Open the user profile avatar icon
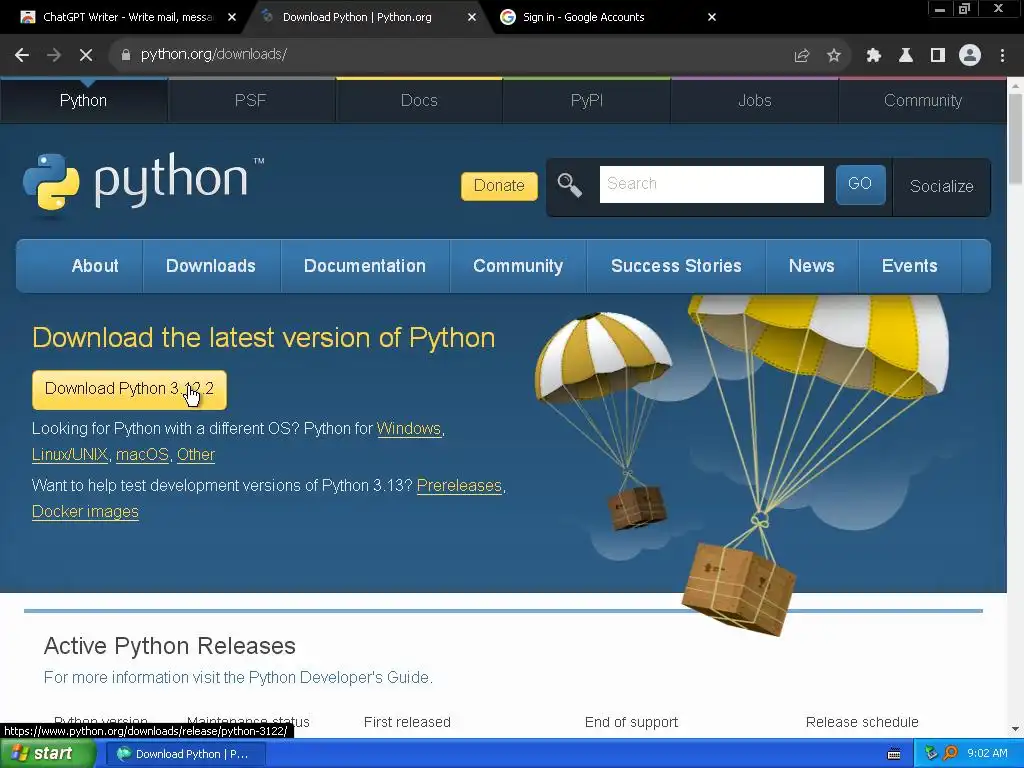Image resolution: width=1024 pixels, height=768 pixels. click(x=970, y=56)
